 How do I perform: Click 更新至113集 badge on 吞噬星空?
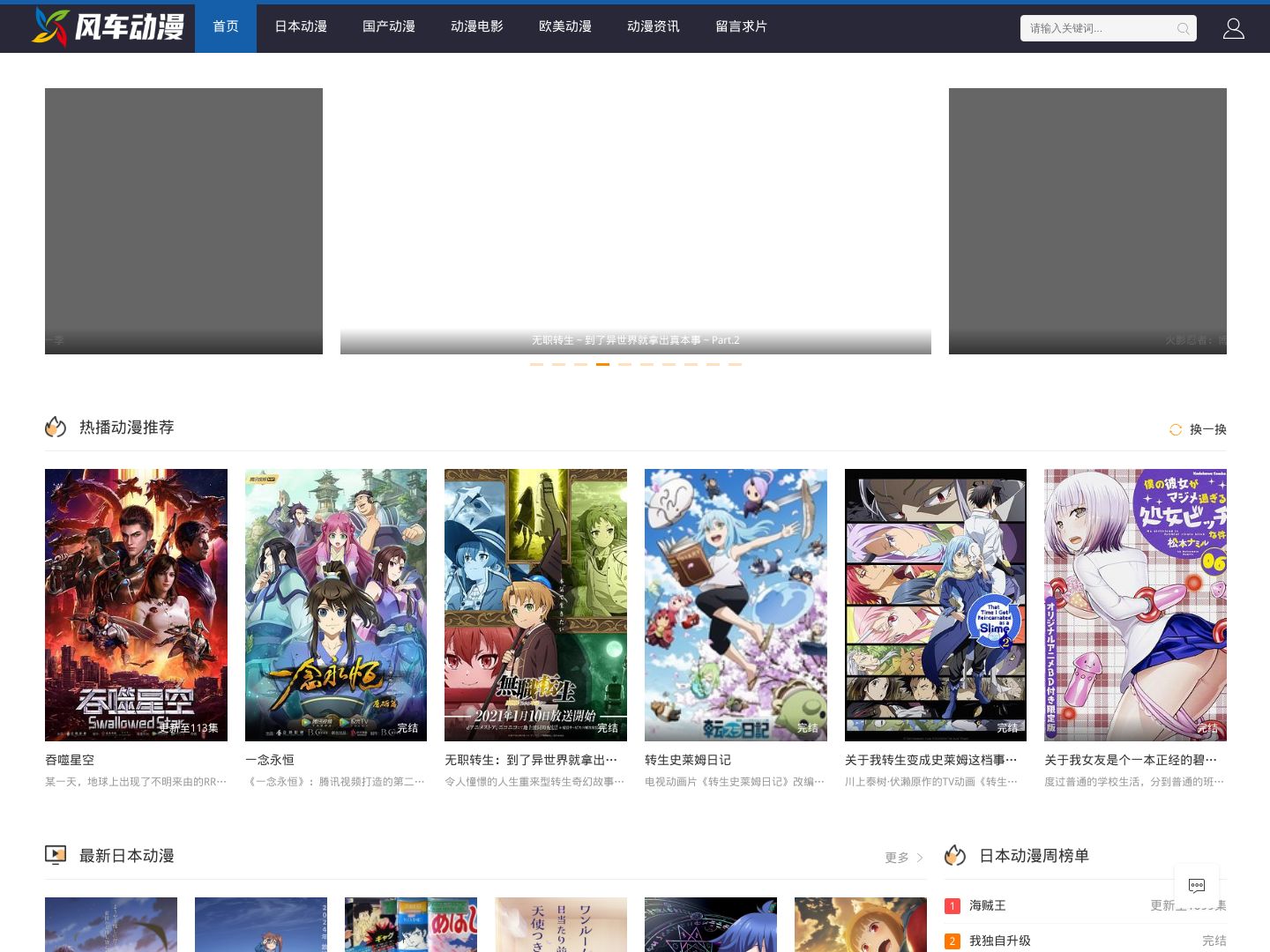click(189, 728)
